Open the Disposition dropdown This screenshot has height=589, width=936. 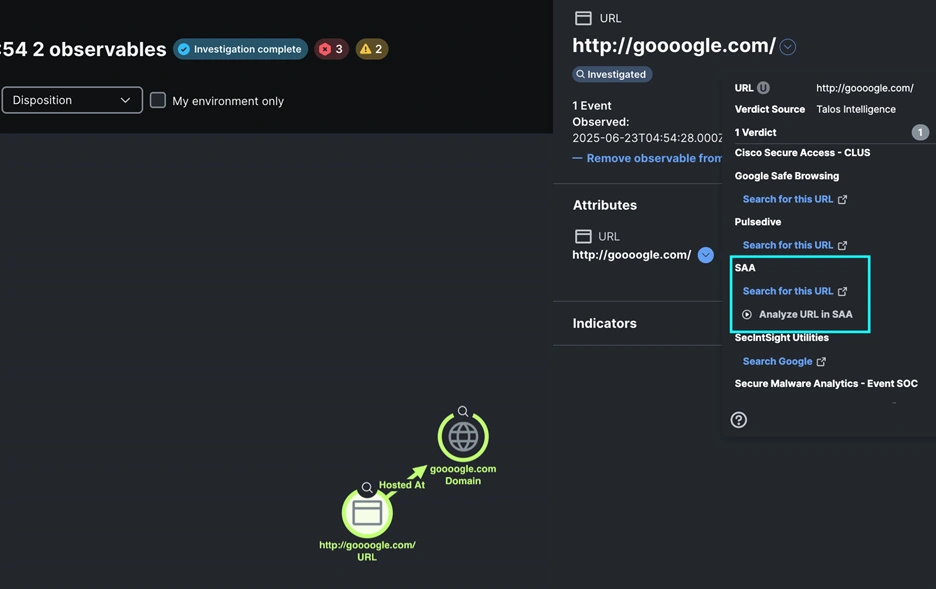70,100
